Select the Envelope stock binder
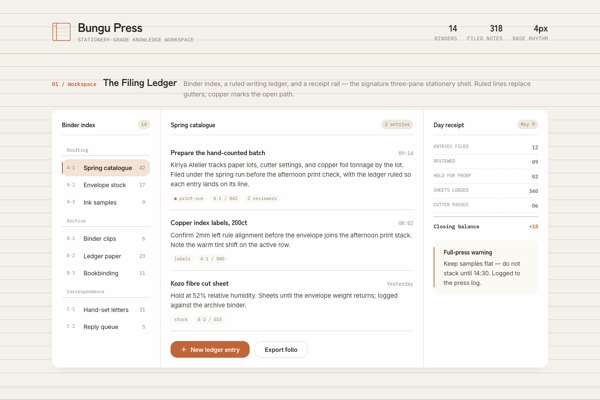600x400 pixels. tap(106, 185)
